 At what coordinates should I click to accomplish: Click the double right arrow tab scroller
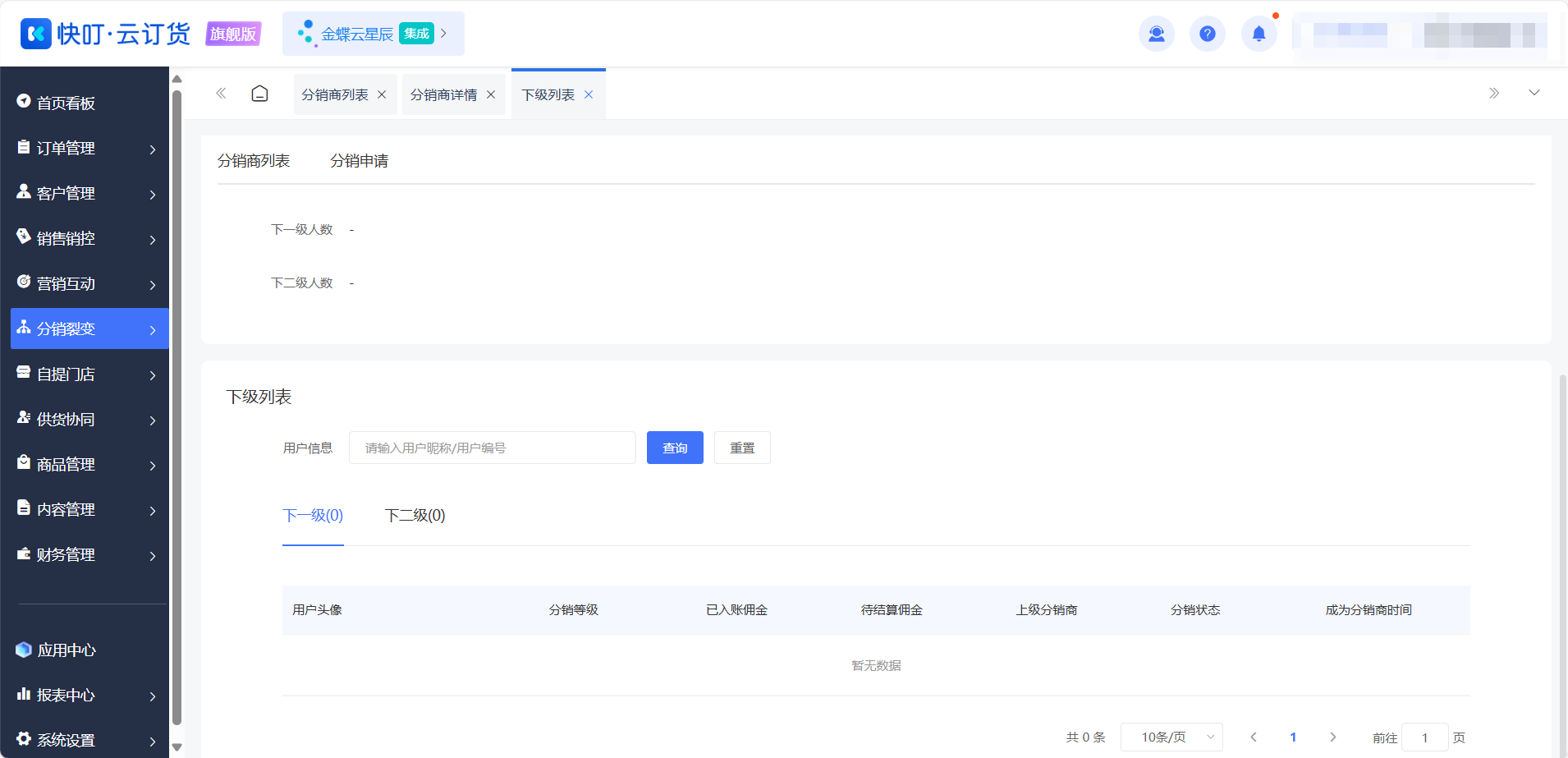[x=1494, y=94]
